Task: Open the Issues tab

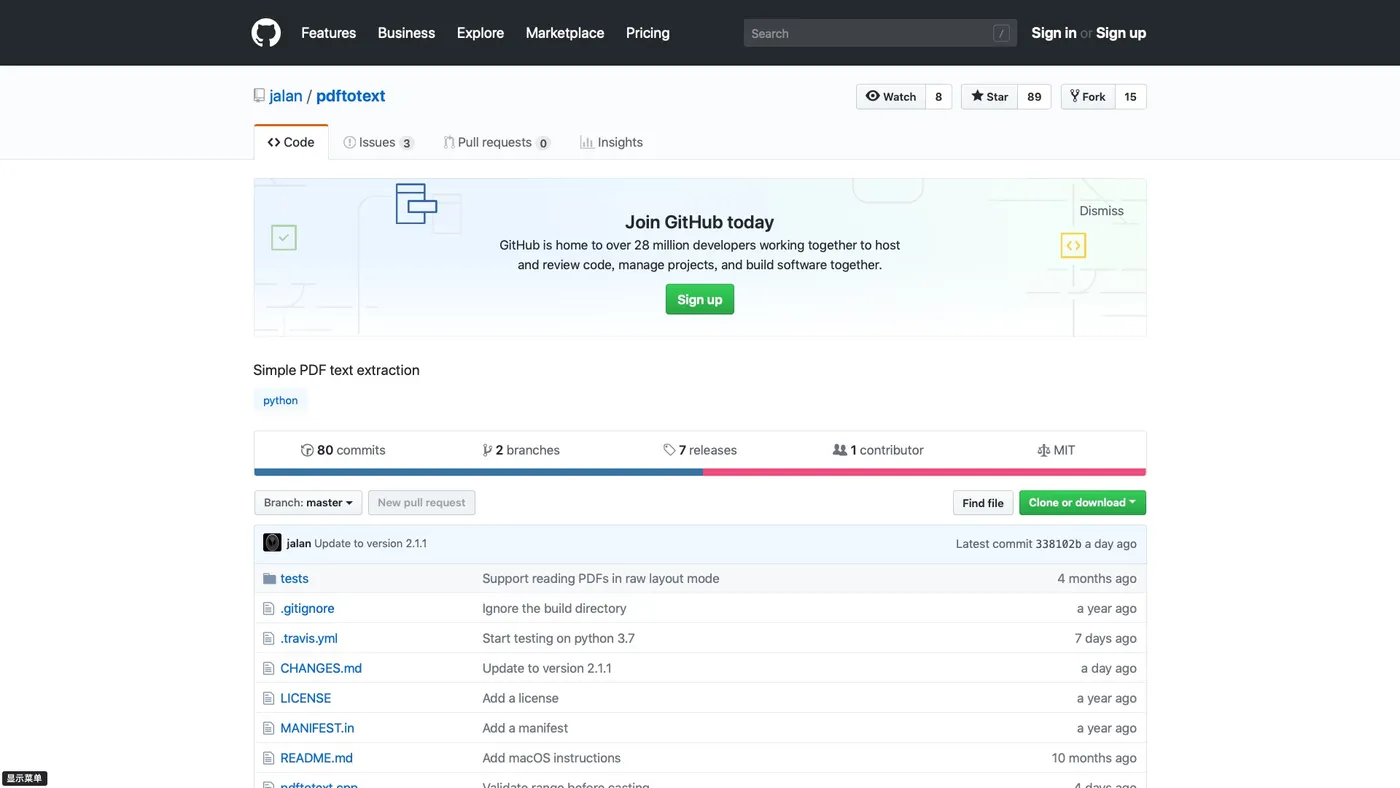Action: click(x=378, y=142)
